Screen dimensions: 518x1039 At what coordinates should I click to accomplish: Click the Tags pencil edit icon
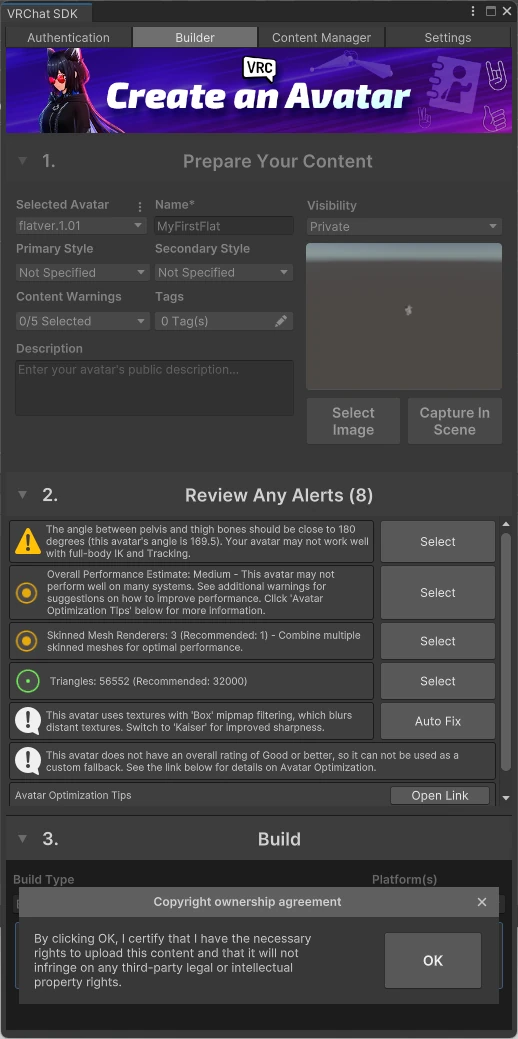pos(281,321)
